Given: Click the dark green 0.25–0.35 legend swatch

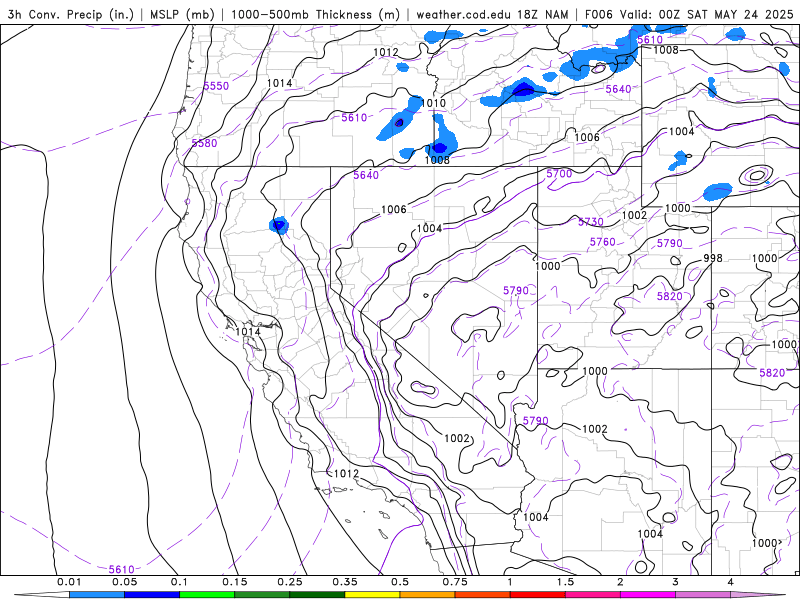Looking at the screenshot, I should click(x=317, y=595).
